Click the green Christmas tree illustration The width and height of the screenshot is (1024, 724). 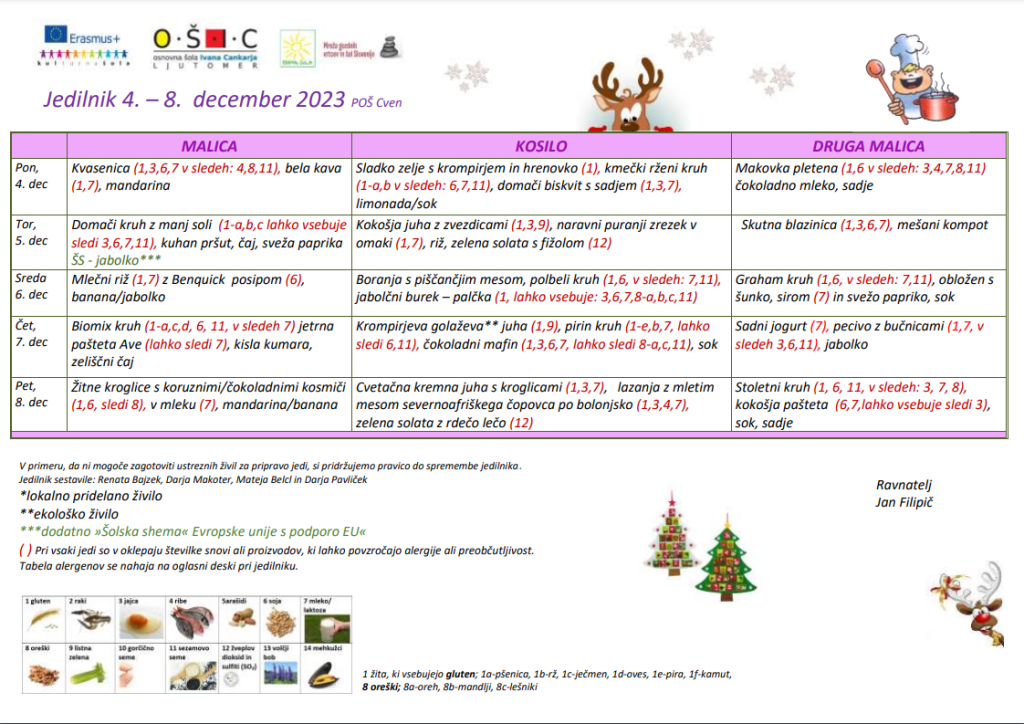pos(725,557)
